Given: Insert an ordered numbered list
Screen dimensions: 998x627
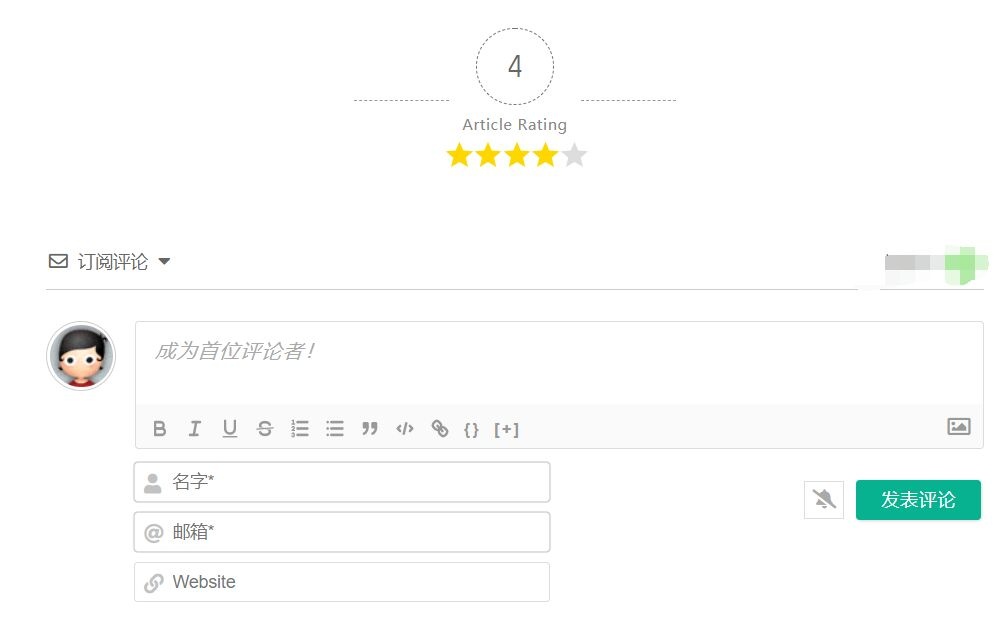Looking at the screenshot, I should 300,429.
